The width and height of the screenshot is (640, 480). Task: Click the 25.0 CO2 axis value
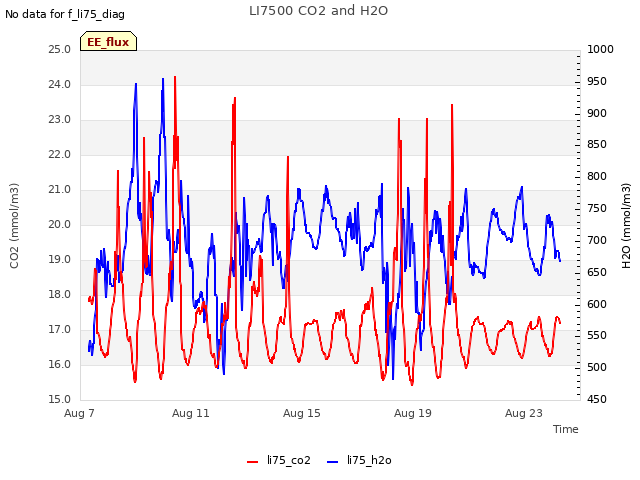point(60,49)
